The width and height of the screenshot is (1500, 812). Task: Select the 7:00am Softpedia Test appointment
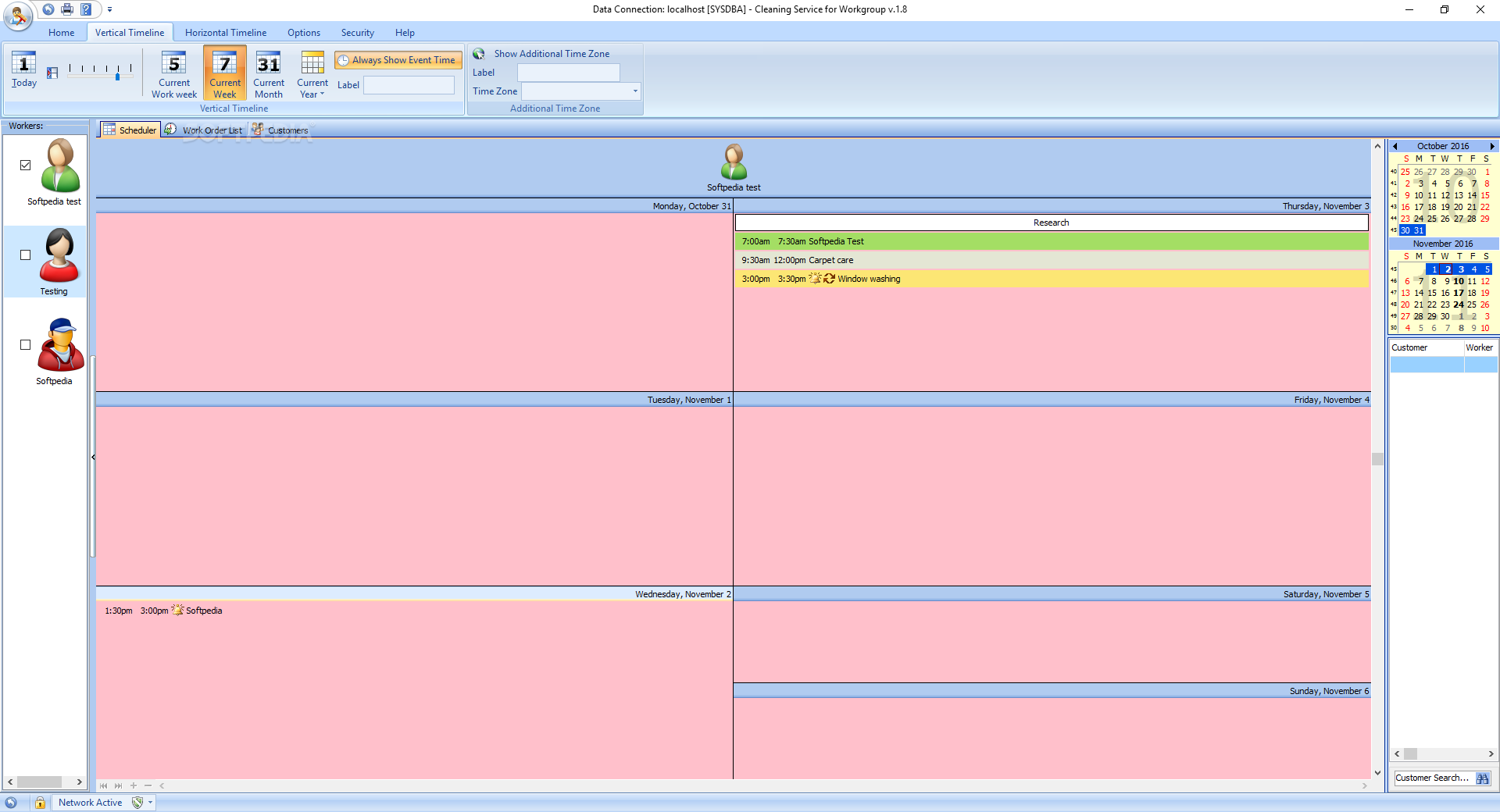coord(1052,241)
